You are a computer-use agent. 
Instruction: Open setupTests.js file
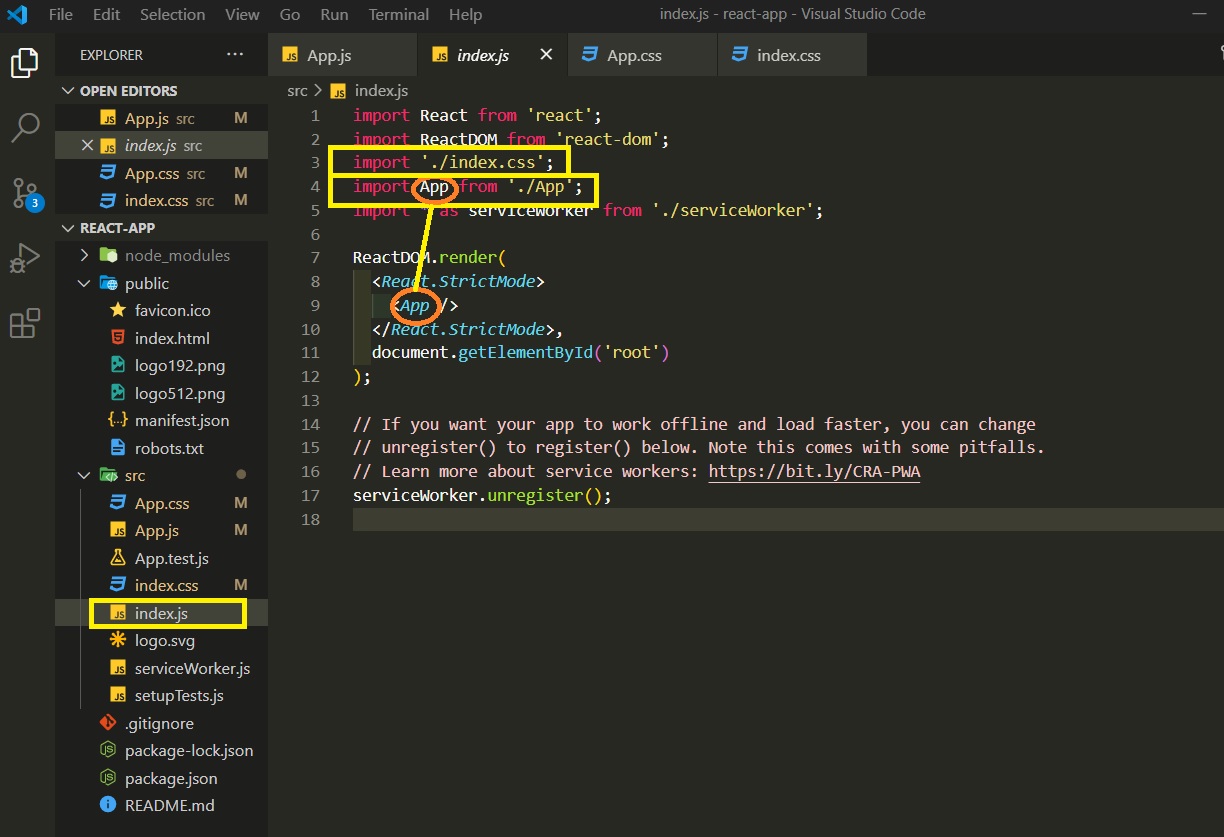160,695
